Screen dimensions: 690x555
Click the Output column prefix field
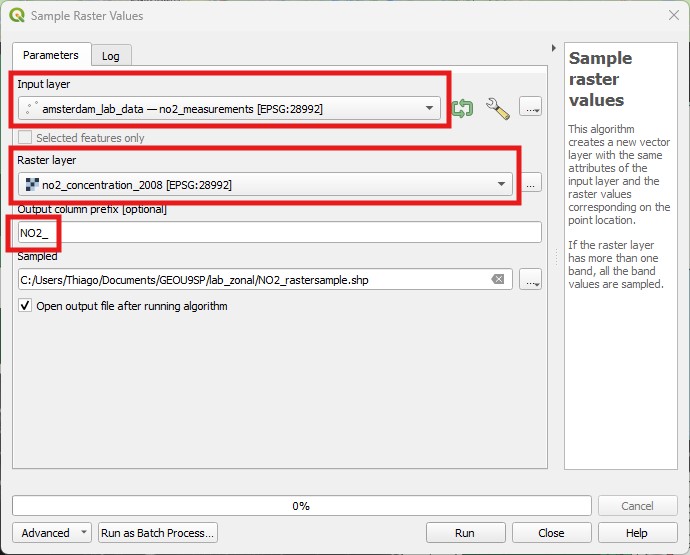click(x=279, y=232)
